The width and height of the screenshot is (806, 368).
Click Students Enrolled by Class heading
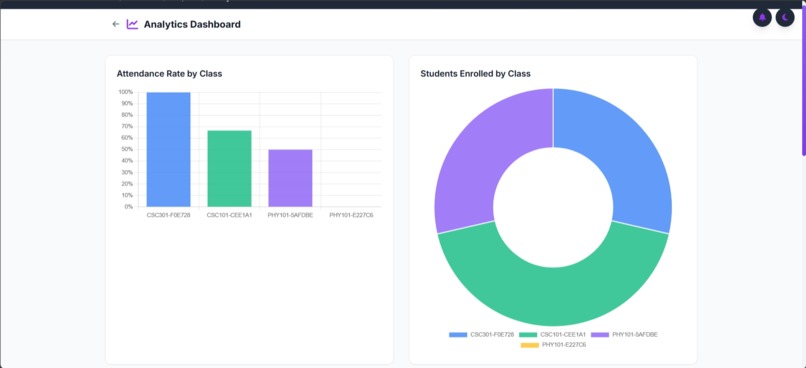tap(475, 73)
